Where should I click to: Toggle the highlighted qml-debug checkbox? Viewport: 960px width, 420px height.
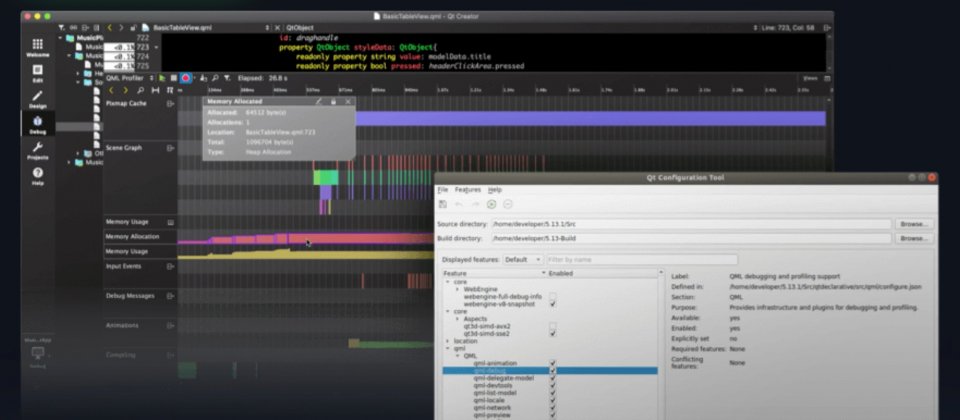click(x=553, y=370)
